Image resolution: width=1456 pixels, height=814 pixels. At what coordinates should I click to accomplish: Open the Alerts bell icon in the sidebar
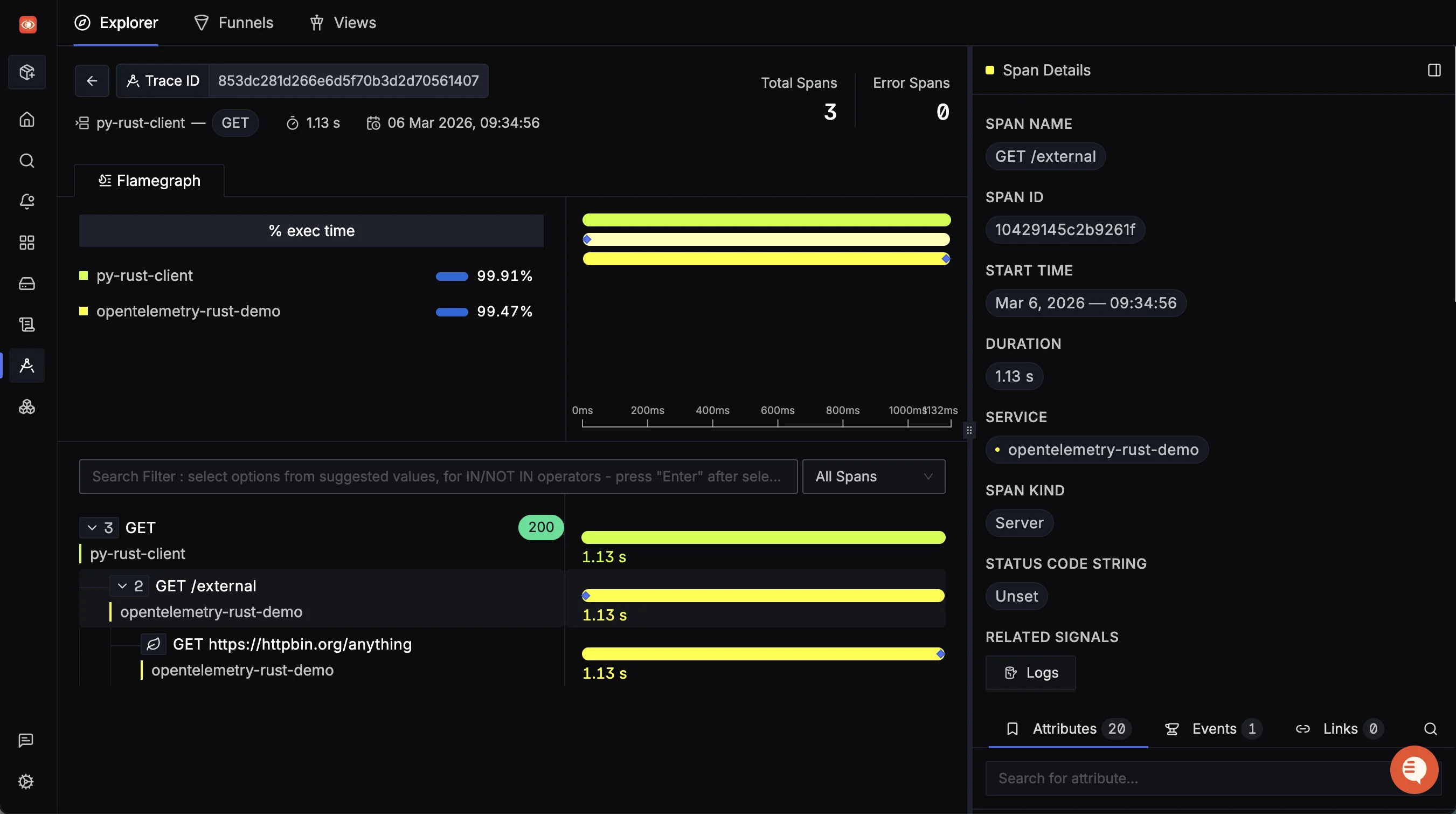pyautogui.click(x=26, y=201)
